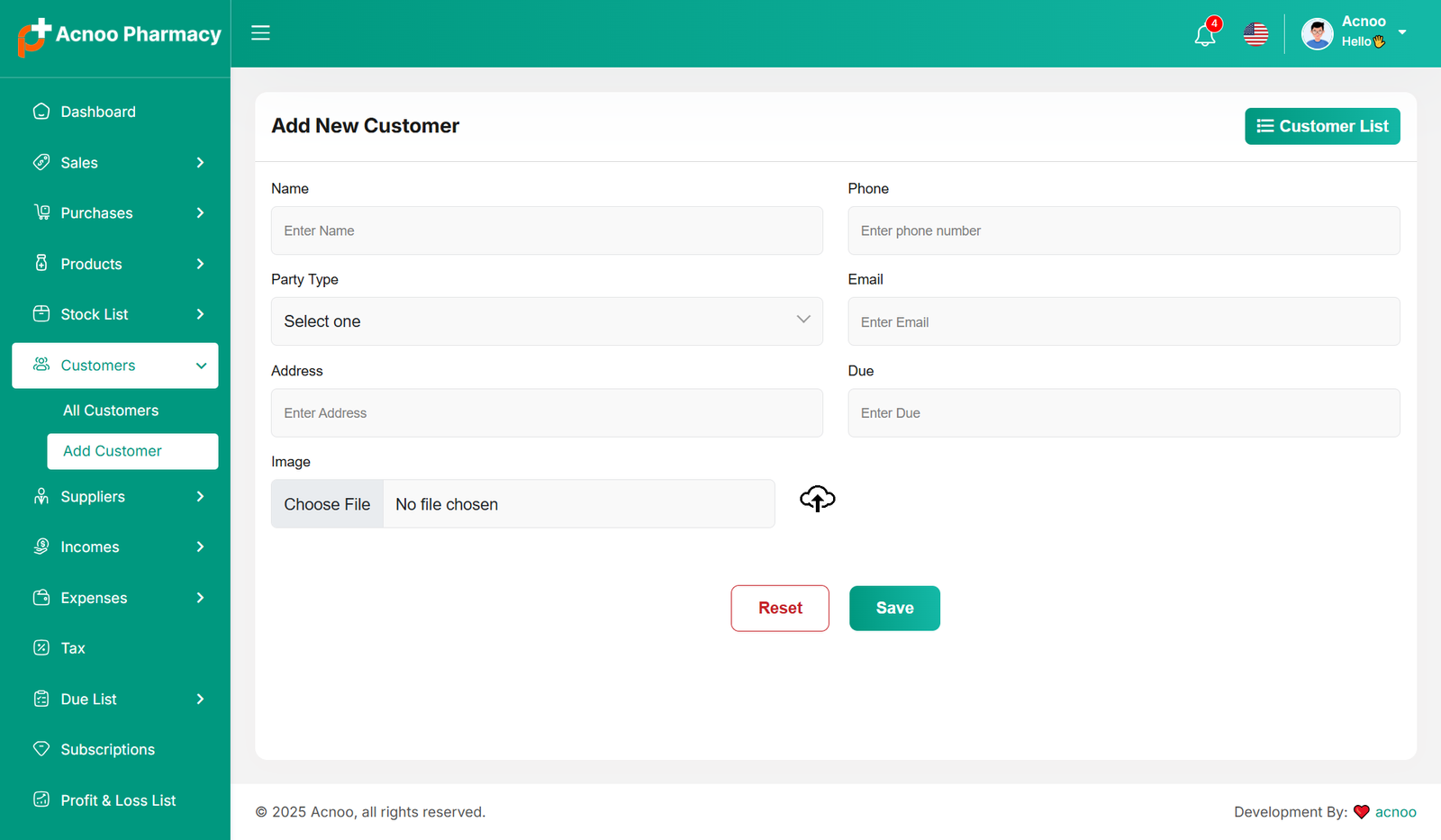The width and height of the screenshot is (1441, 840).
Task: Expand the Sales submenu chevron
Action: click(200, 163)
